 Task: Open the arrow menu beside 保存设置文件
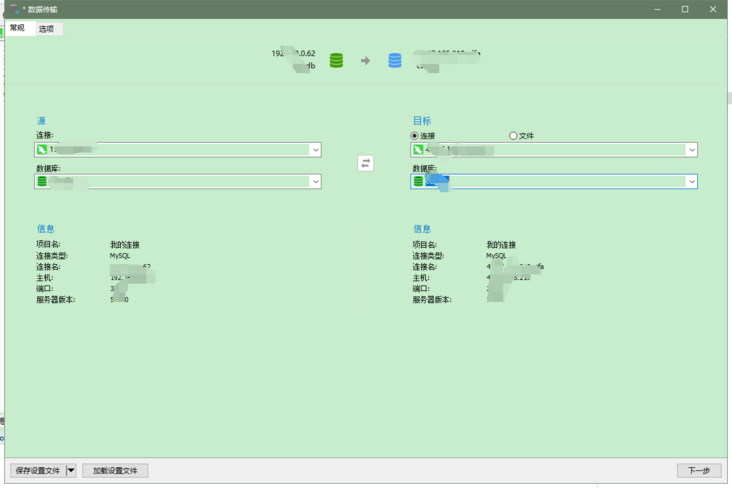tap(71, 471)
